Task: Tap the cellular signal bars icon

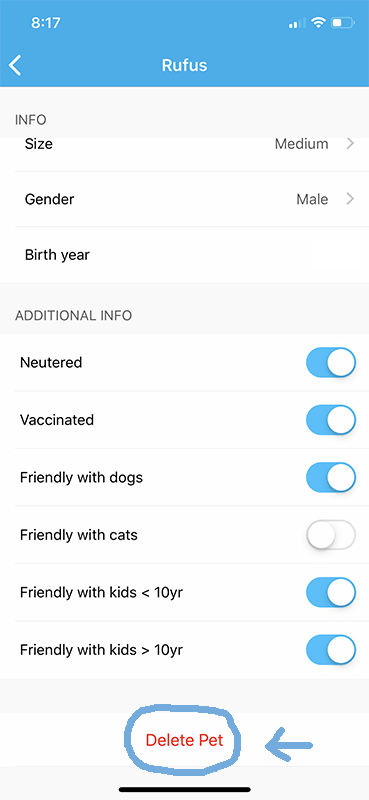Action: [298, 23]
